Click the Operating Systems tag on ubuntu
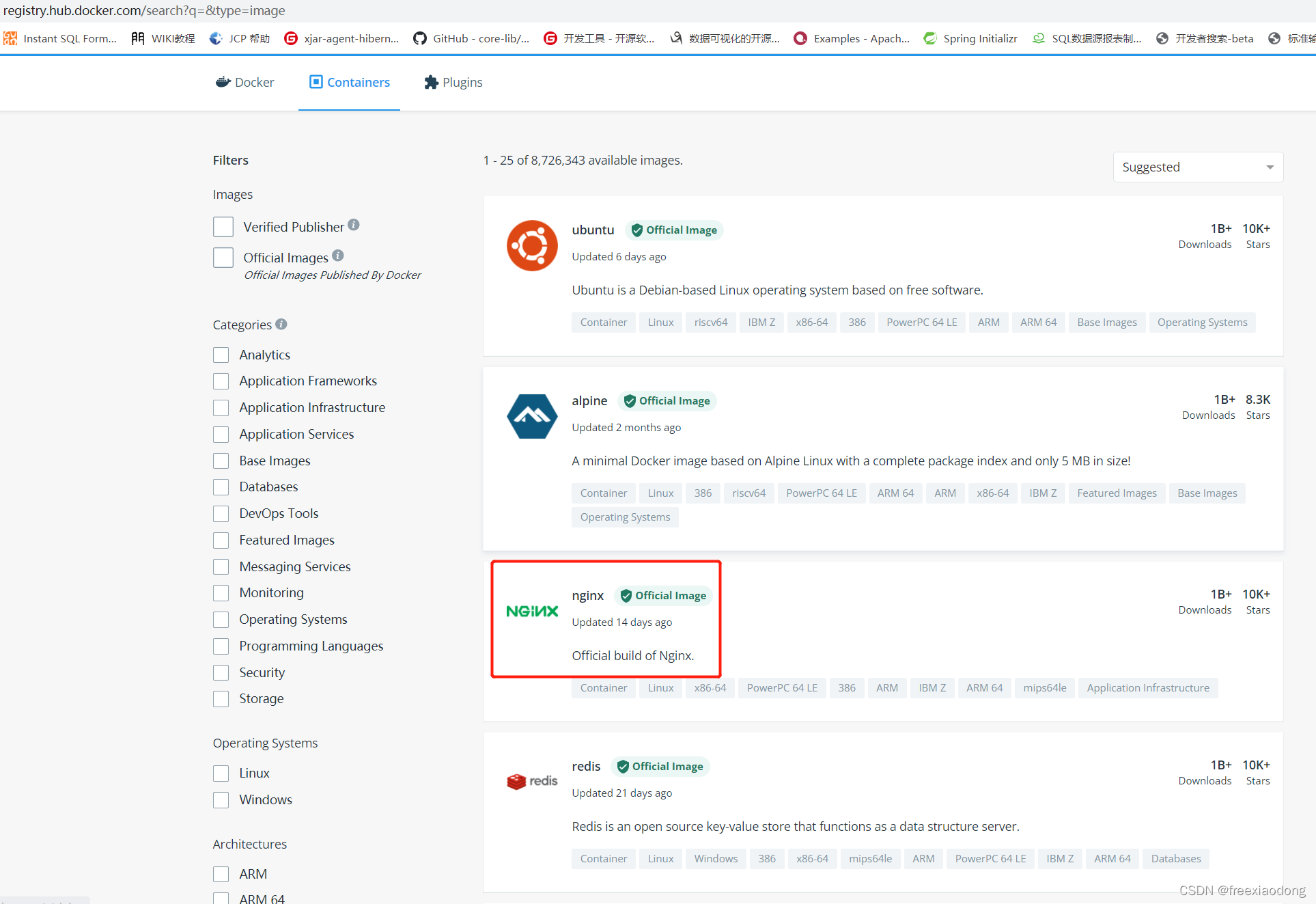 coord(1202,322)
